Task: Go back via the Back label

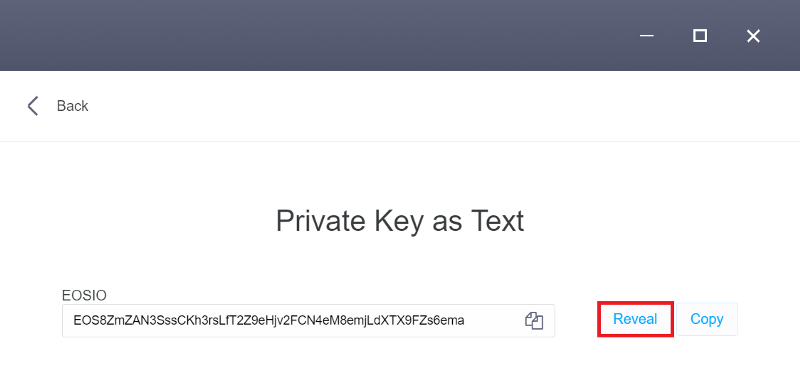Action: [72, 106]
